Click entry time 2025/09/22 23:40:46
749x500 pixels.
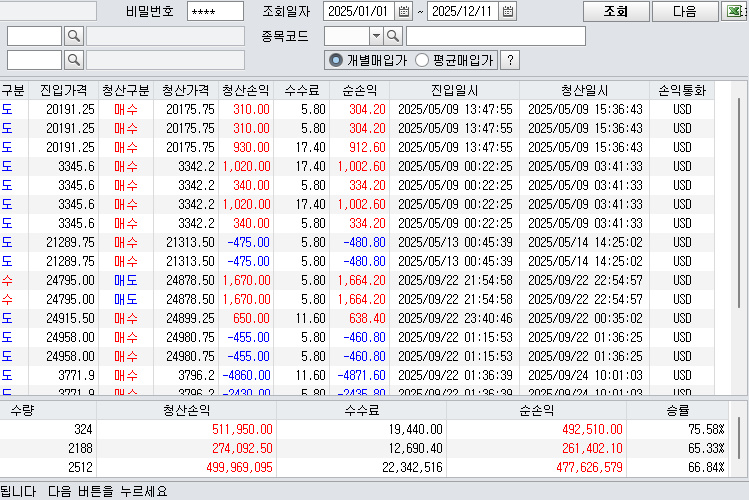tap(455, 318)
